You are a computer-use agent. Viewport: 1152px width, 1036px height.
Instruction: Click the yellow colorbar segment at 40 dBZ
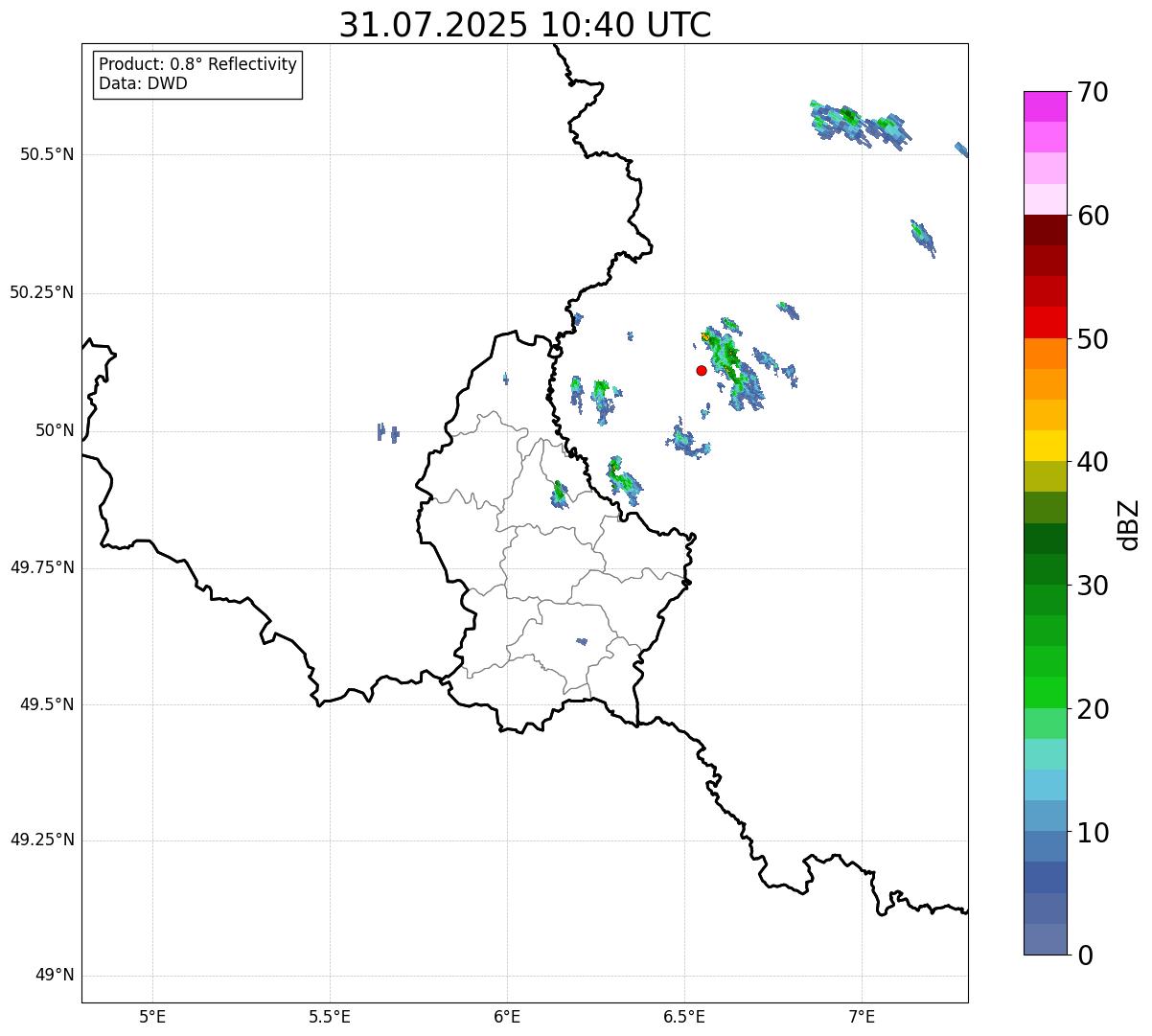click(x=1045, y=446)
